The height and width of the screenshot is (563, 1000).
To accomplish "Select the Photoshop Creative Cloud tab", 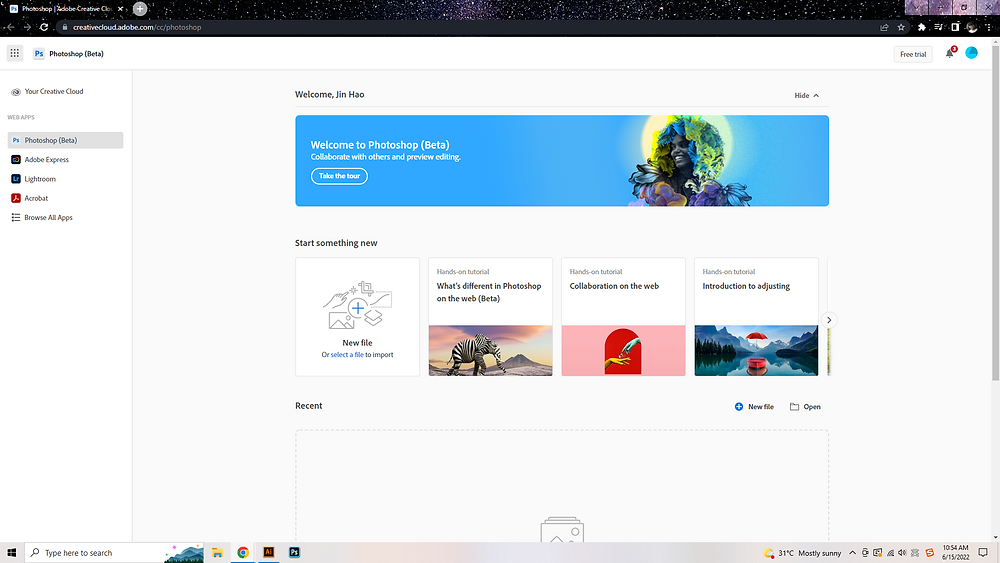I will [67, 9].
